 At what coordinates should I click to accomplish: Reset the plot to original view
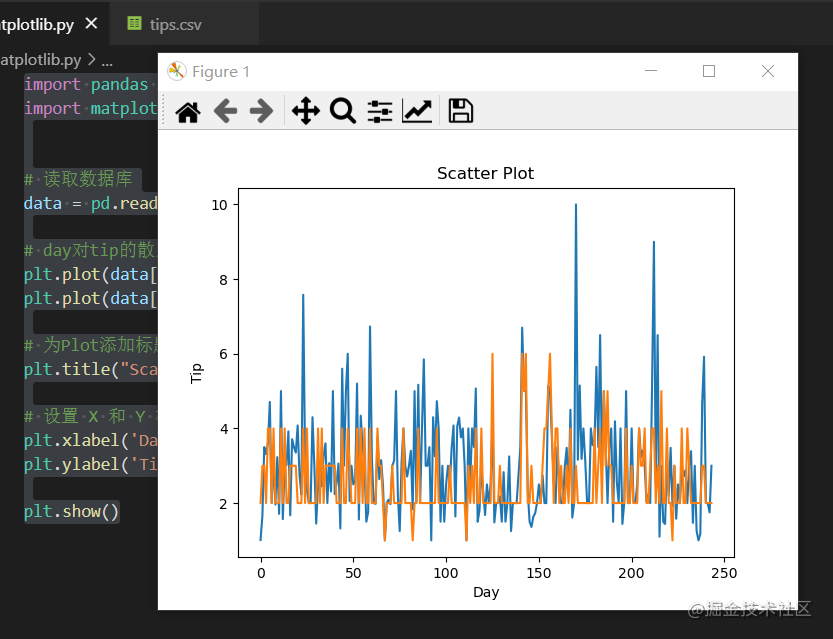pos(188,111)
